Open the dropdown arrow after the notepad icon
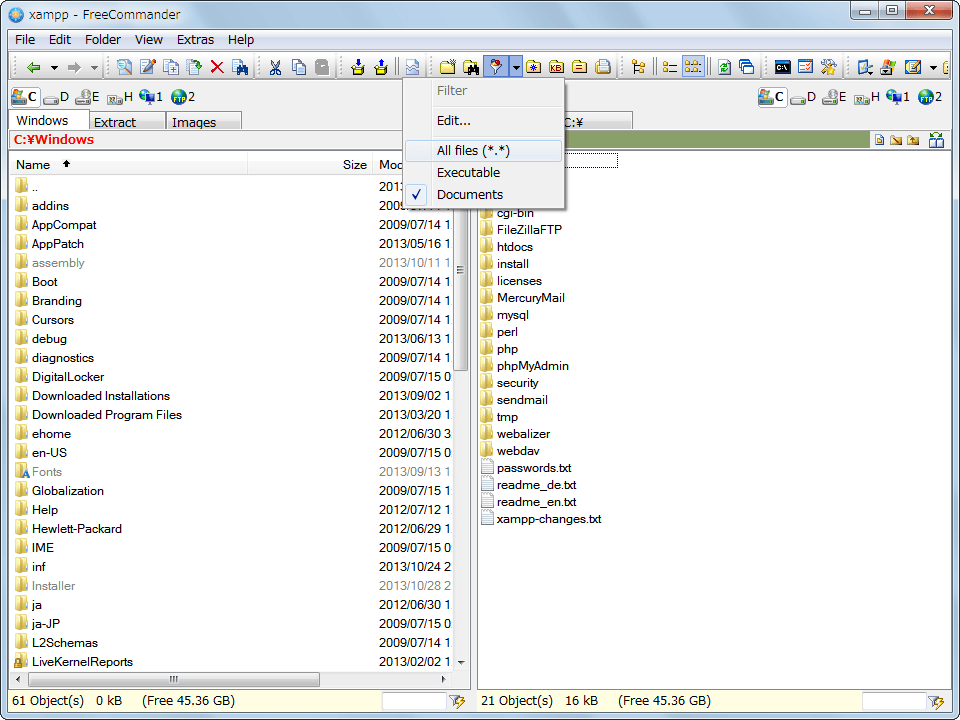 pos(933,67)
